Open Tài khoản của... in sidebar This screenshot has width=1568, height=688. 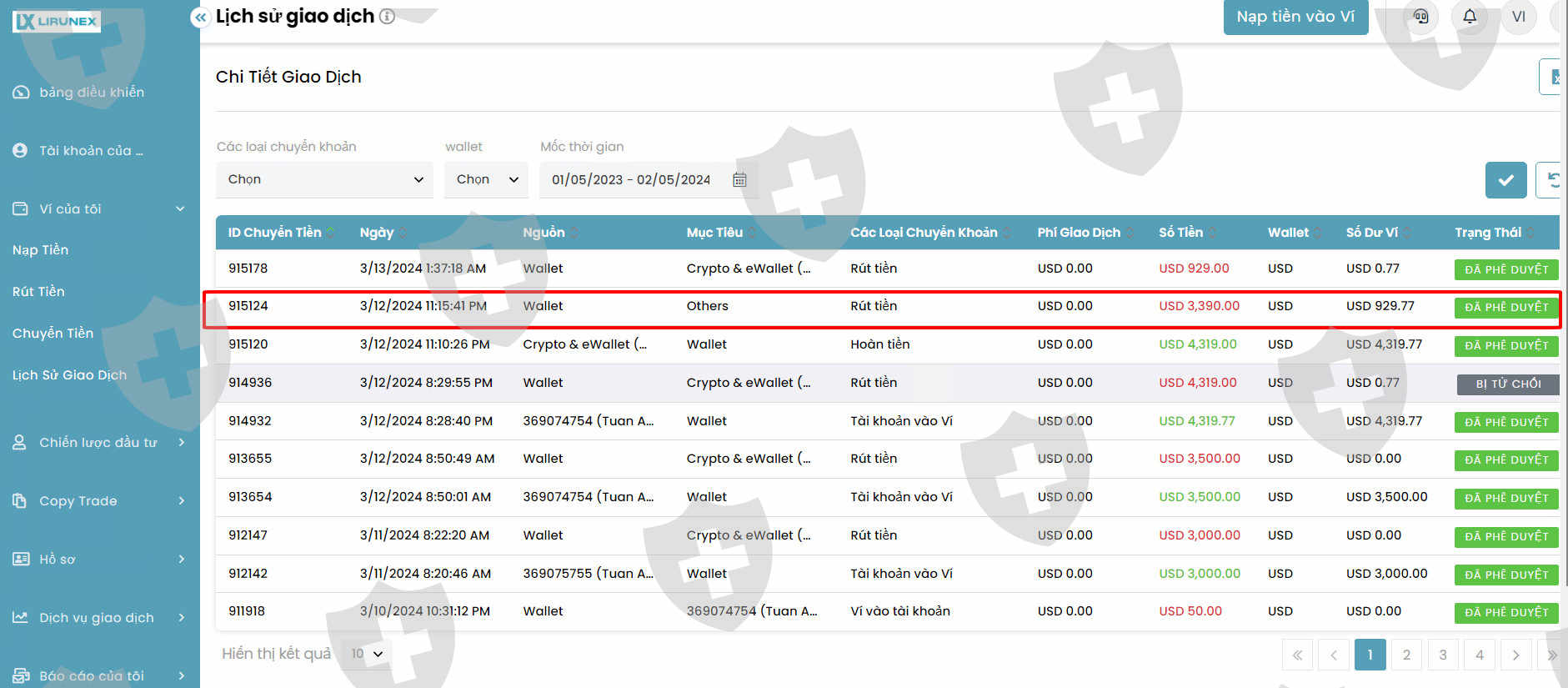pyautogui.click(x=91, y=151)
